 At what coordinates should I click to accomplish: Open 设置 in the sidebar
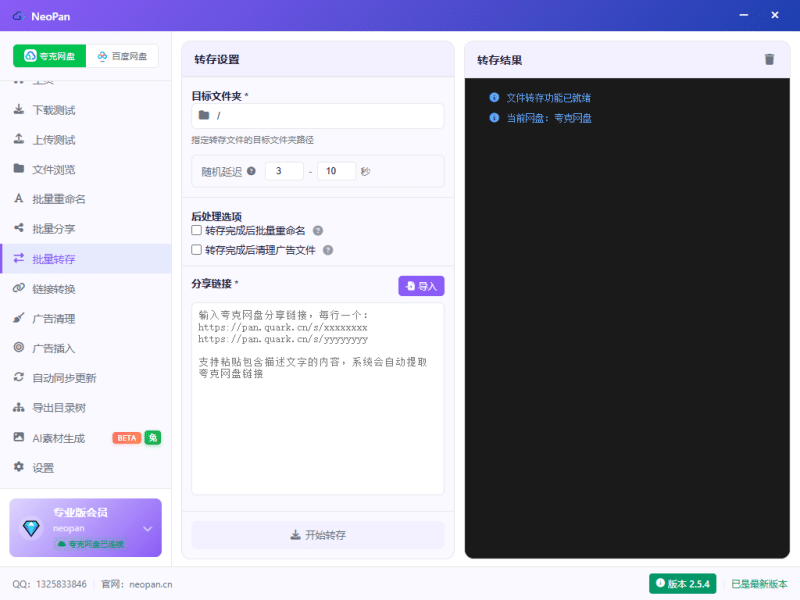click(43, 467)
